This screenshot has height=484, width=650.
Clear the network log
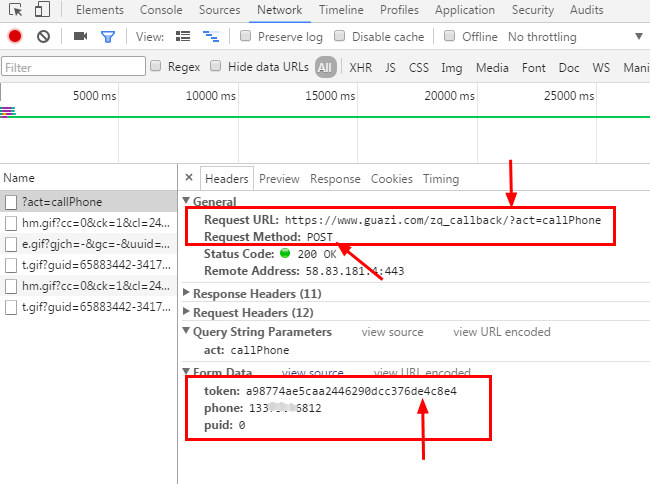click(43, 37)
